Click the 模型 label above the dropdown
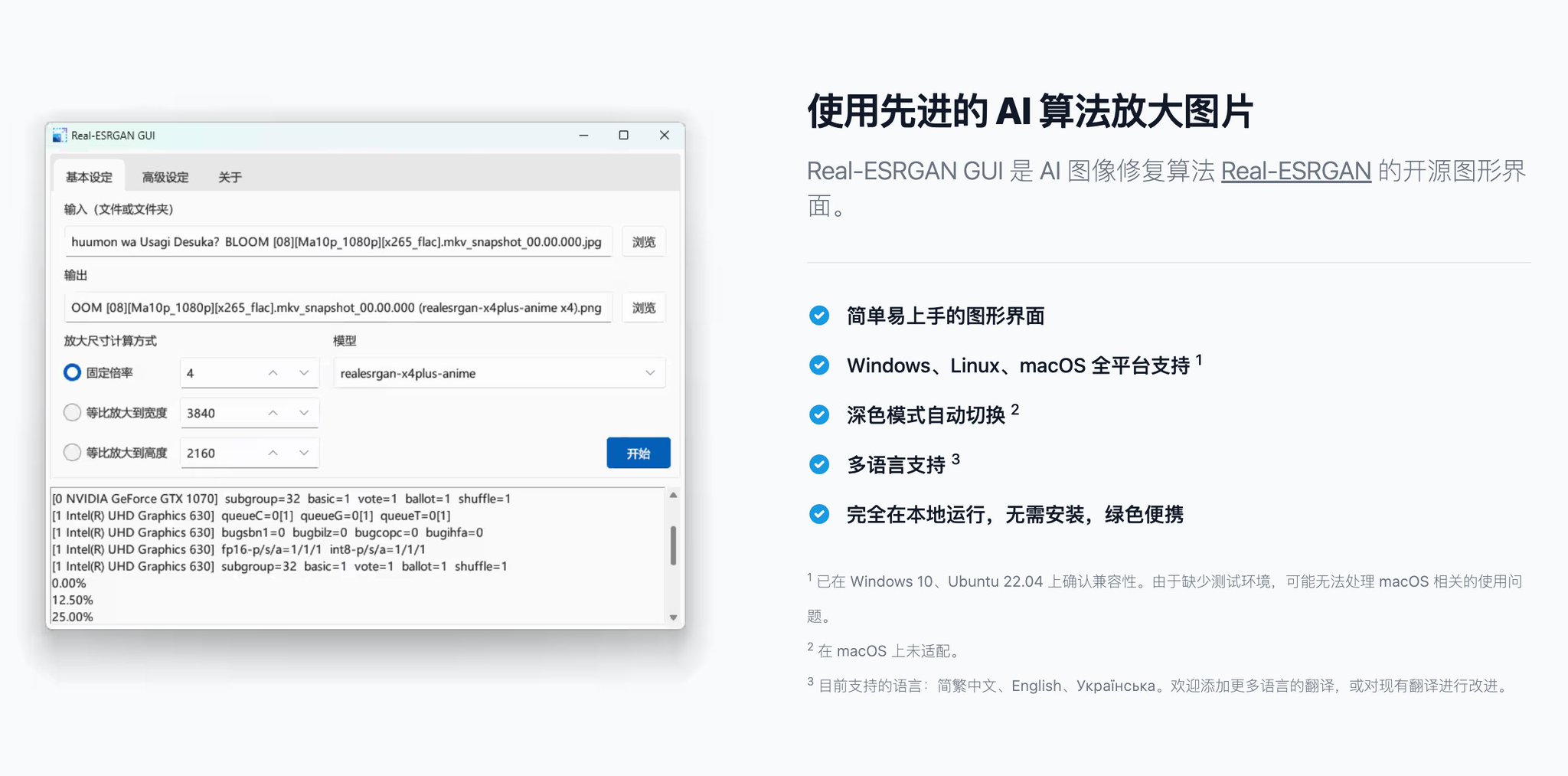This screenshot has width=1568, height=776. point(345,340)
